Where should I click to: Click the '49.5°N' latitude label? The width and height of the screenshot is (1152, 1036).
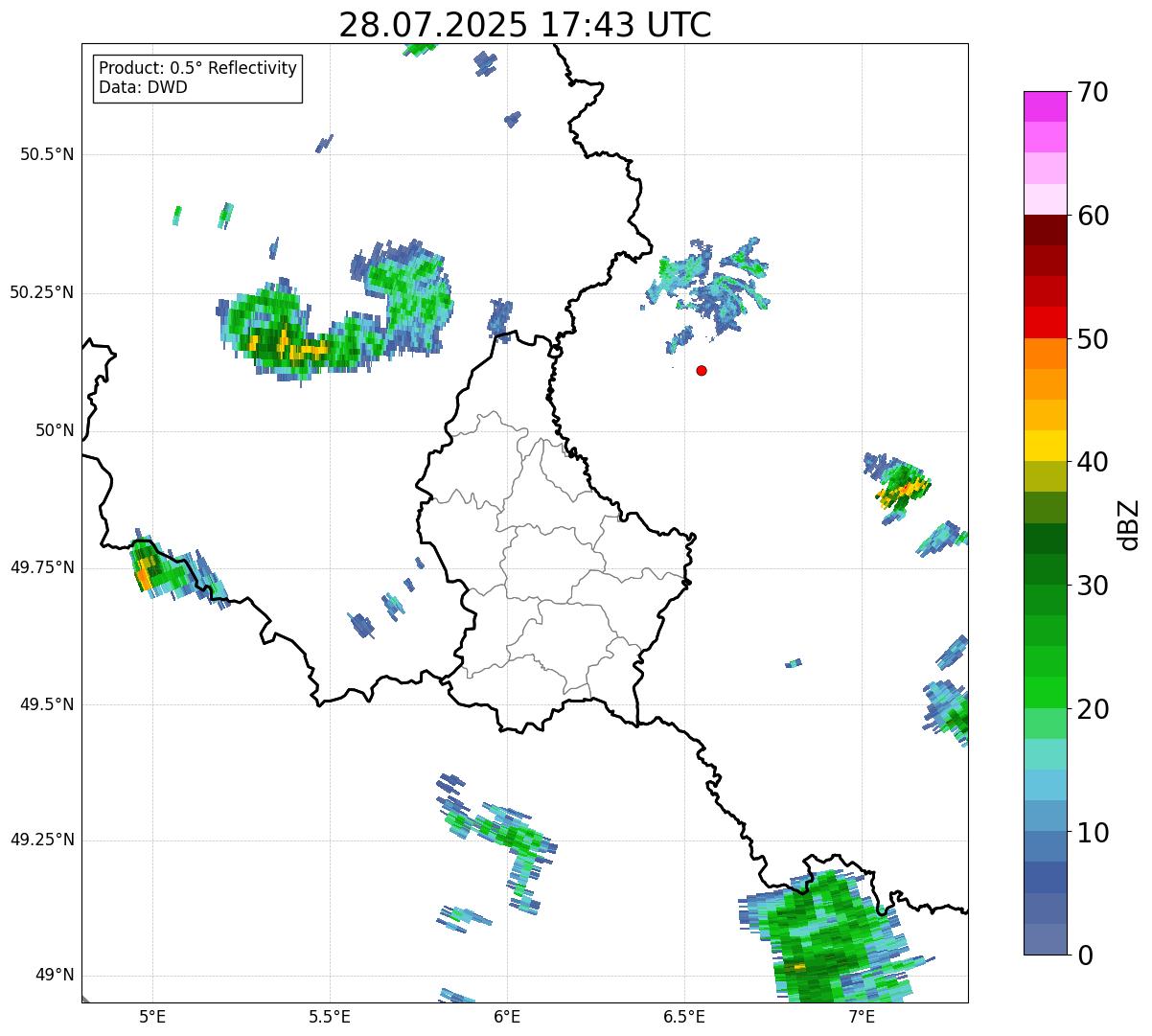46,704
